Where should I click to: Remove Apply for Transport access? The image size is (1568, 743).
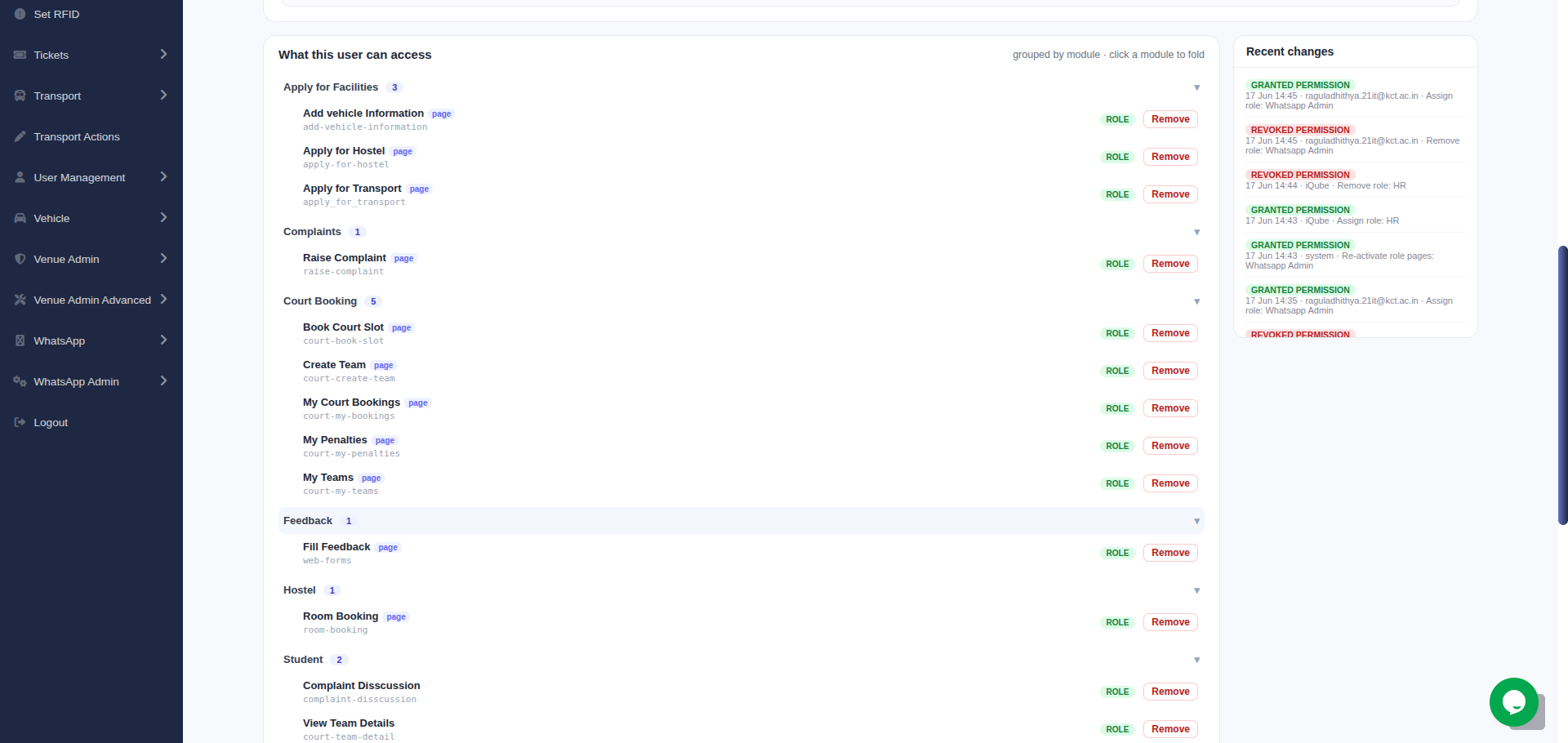coord(1170,194)
